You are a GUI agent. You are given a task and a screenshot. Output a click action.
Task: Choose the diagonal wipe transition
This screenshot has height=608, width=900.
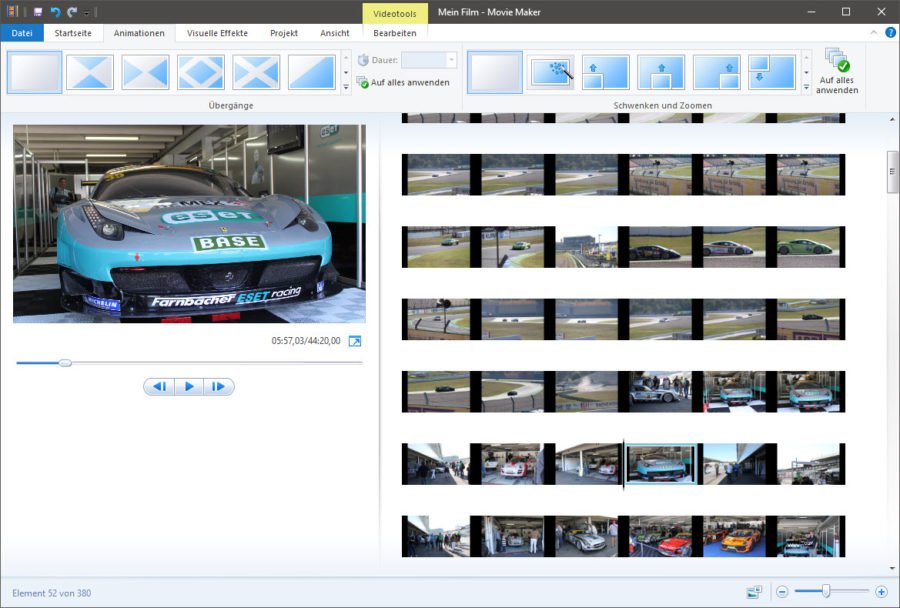311,72
